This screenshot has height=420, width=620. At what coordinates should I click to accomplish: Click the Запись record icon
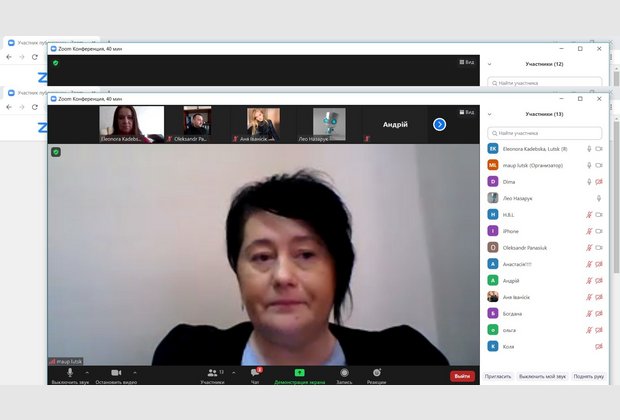[x=344, y=372]
